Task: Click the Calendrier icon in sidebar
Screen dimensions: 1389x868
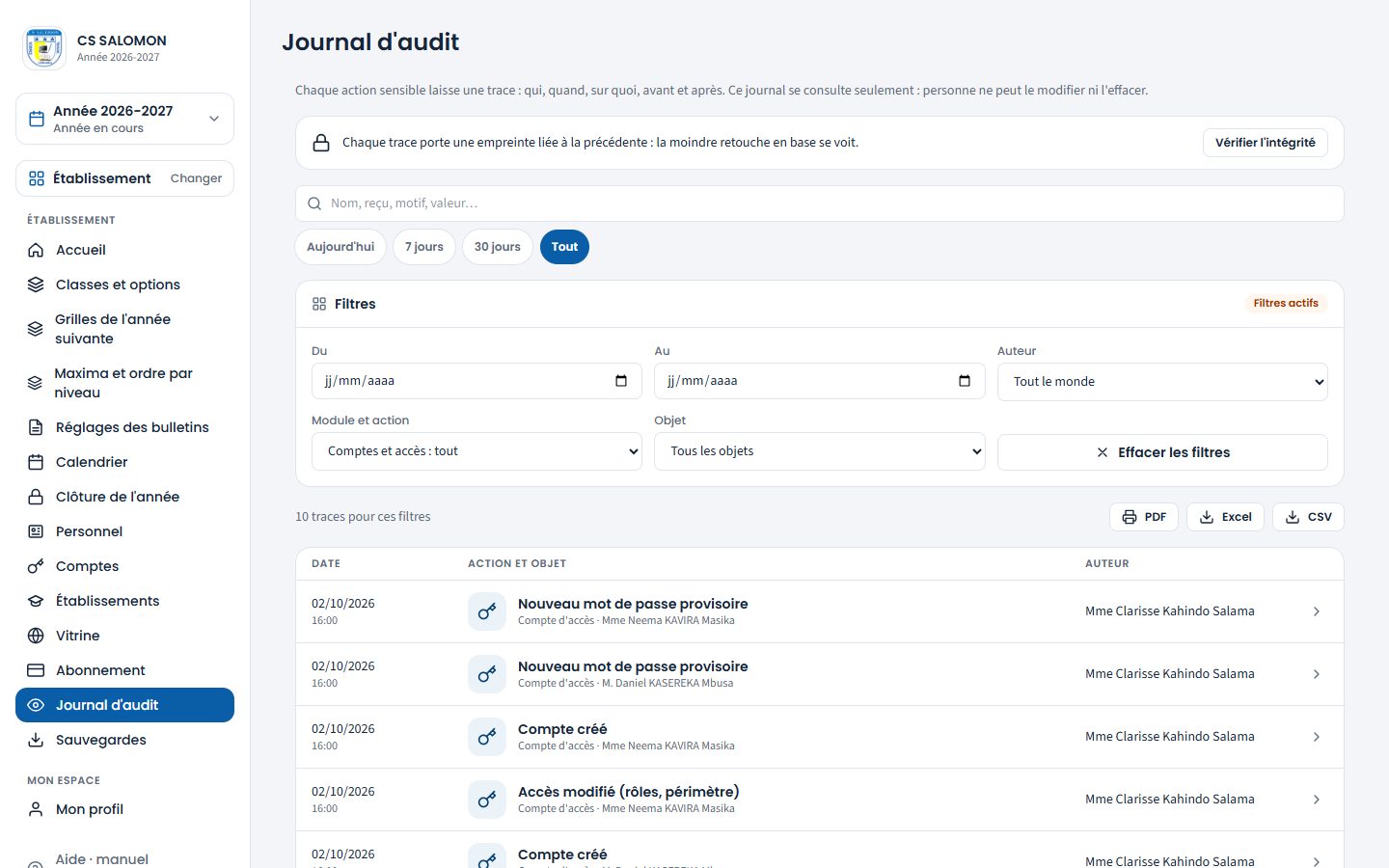Action: pos(36,462)
